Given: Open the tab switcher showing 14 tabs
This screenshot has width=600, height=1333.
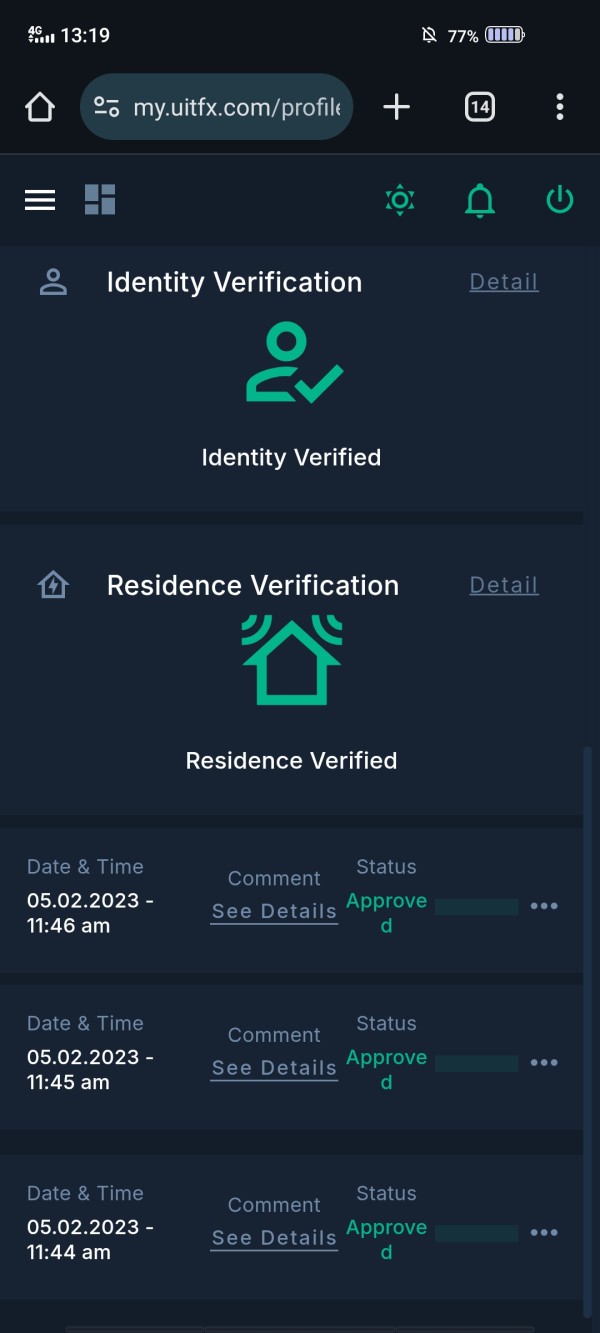Looking at the screenshot, I should 480,107.
